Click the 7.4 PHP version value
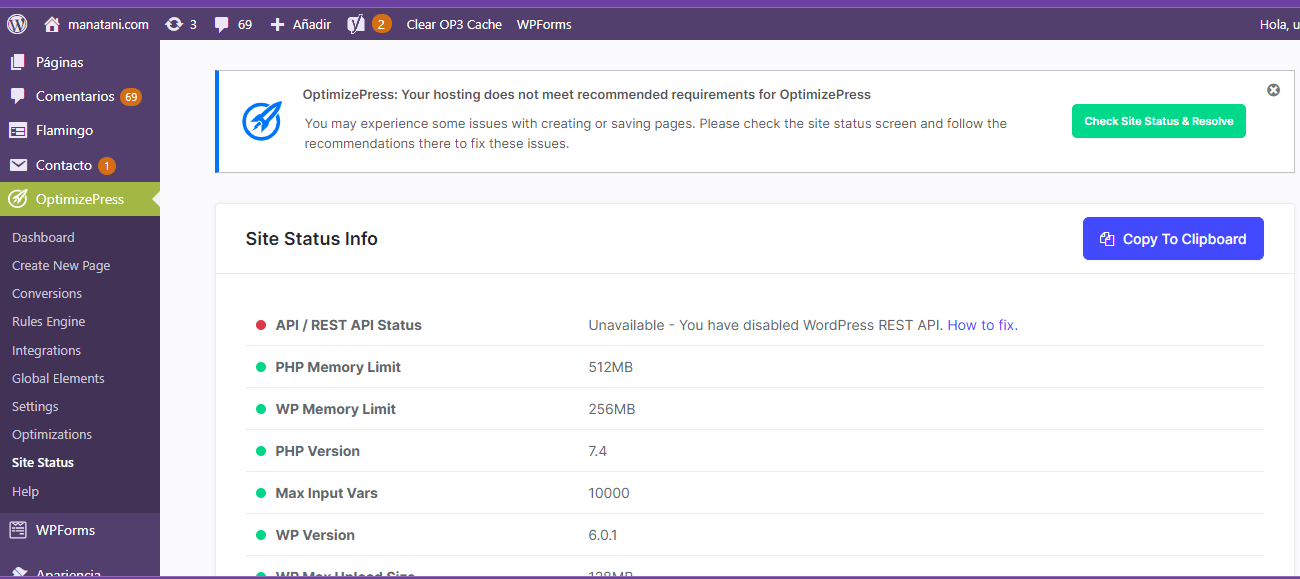 click(598, 451)
